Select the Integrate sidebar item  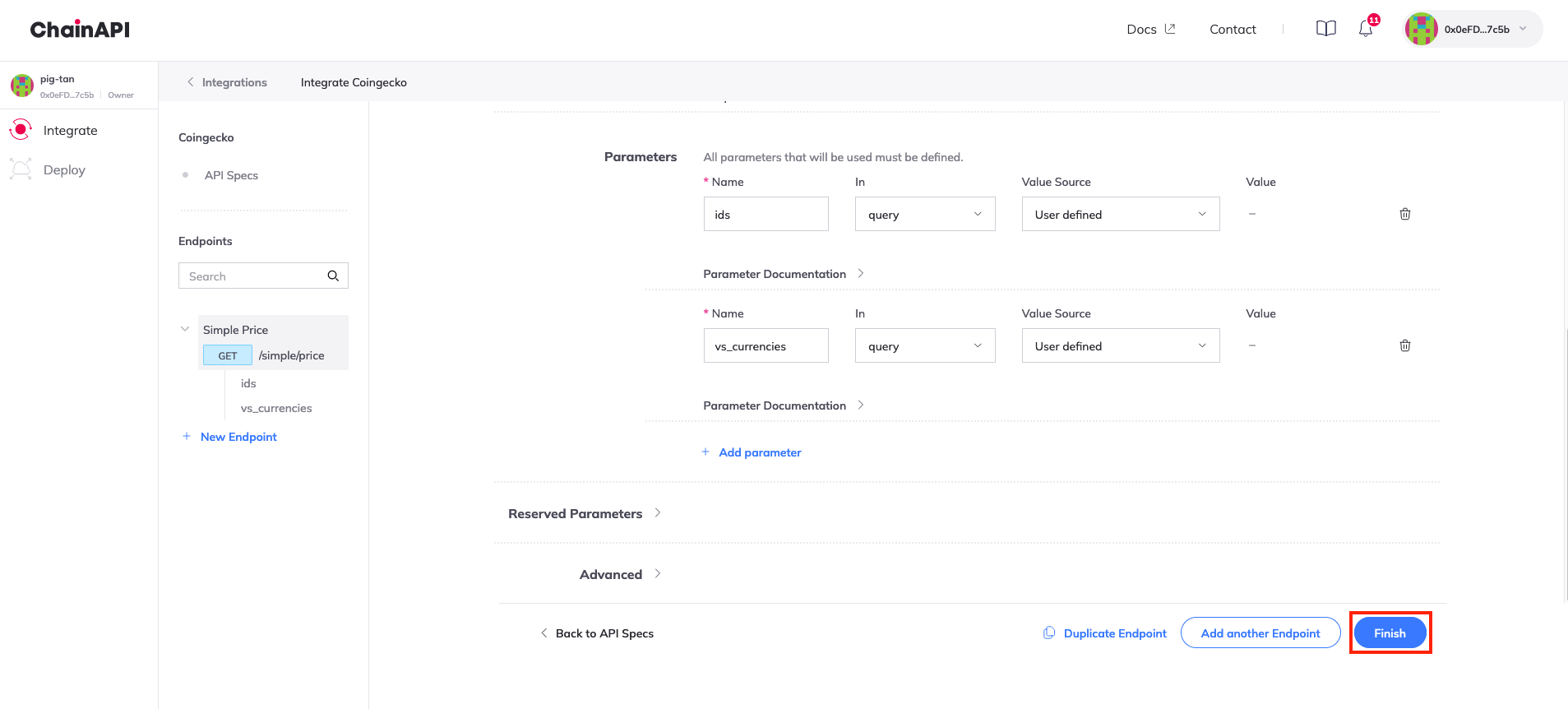[70, 130]
